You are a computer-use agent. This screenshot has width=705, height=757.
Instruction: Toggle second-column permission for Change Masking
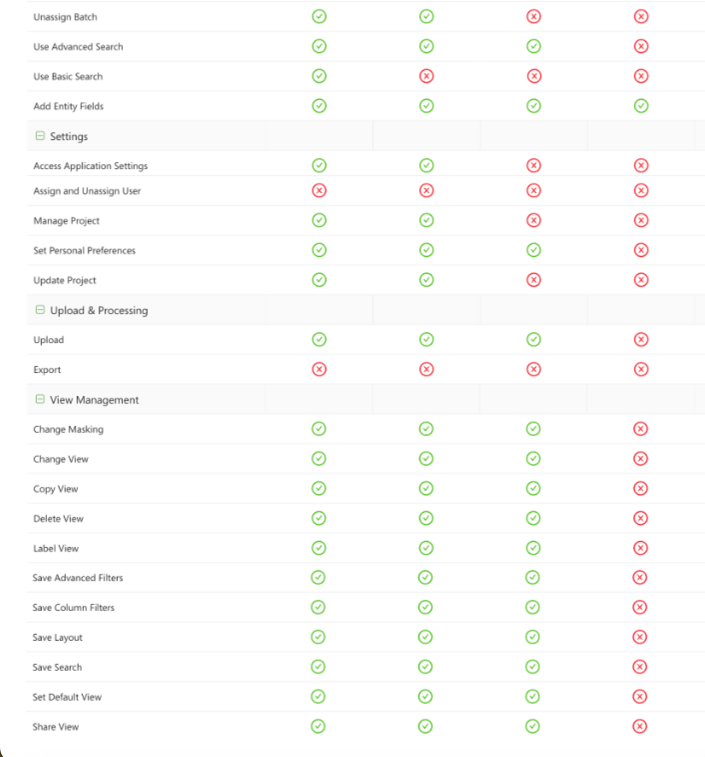coord(426,429)
